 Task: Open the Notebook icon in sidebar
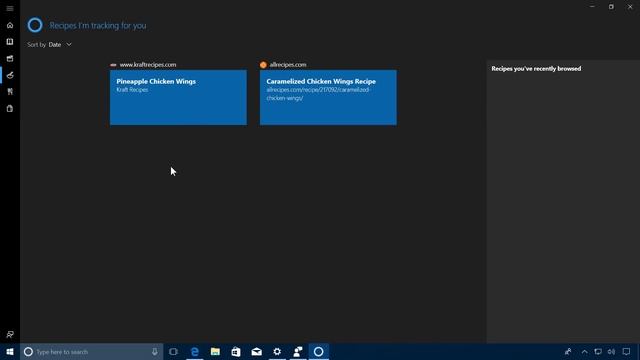pos(10,42)
